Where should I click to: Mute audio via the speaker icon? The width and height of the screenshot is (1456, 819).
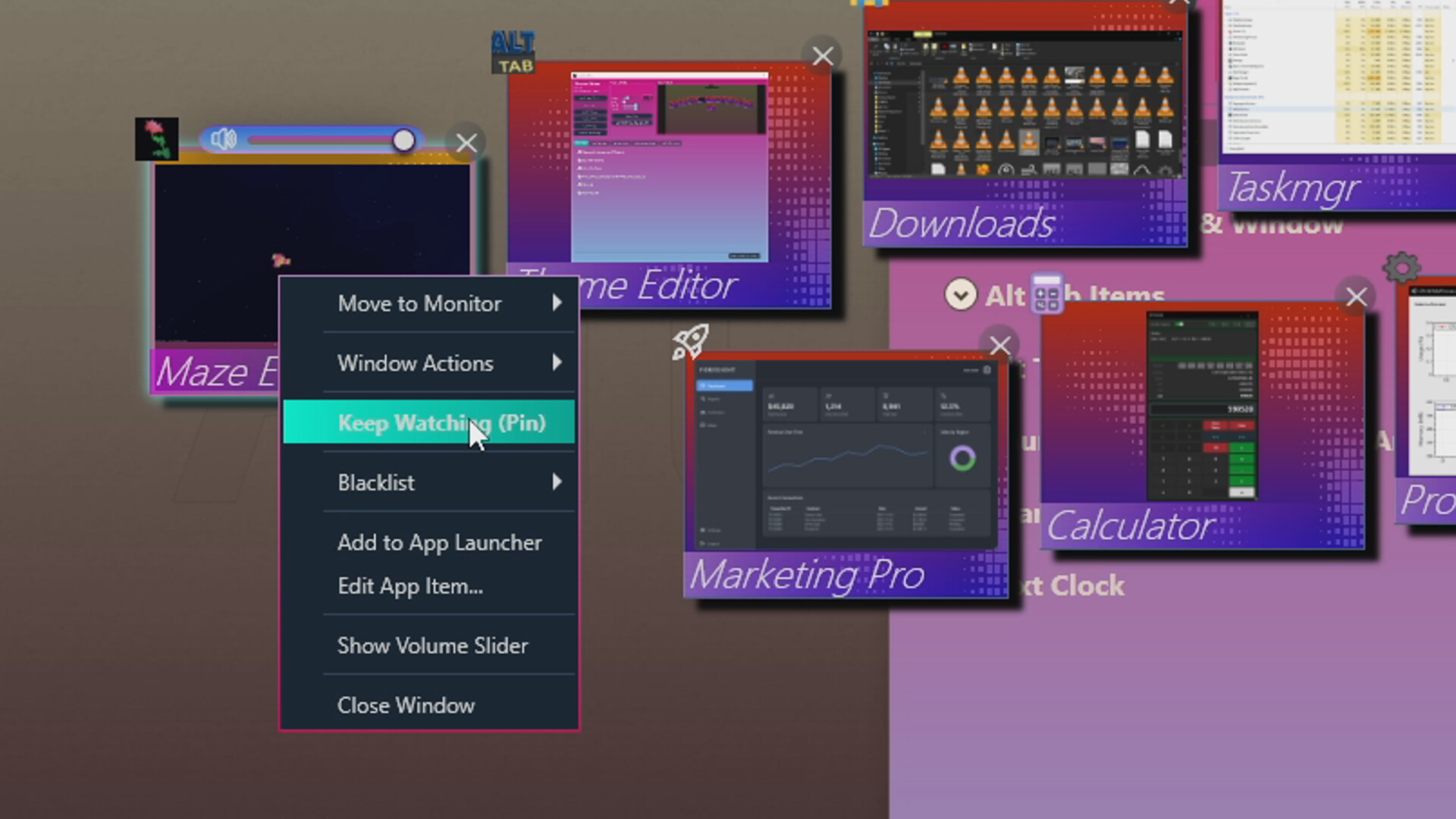tap(222, 140)
